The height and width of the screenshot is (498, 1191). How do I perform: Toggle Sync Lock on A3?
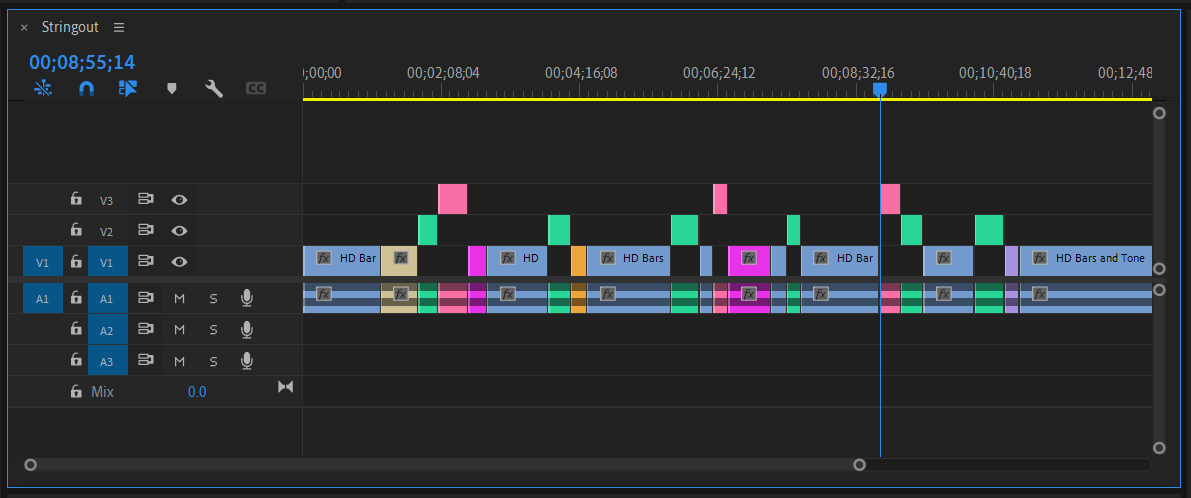[145, 361]
